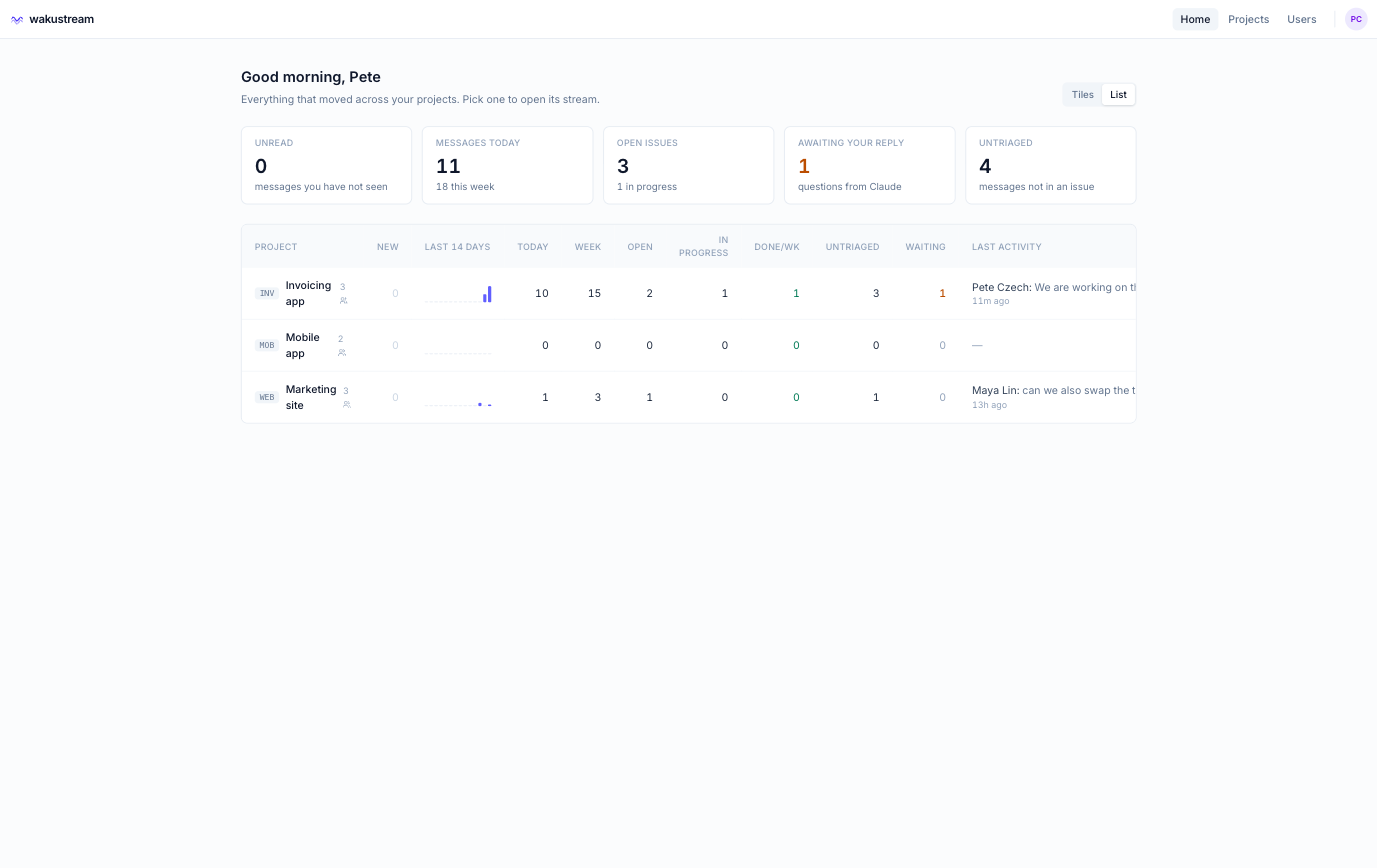Click Pete Czech last activity message
The height and width of the screenshot is (868, 1377).
pos(1054,287)
